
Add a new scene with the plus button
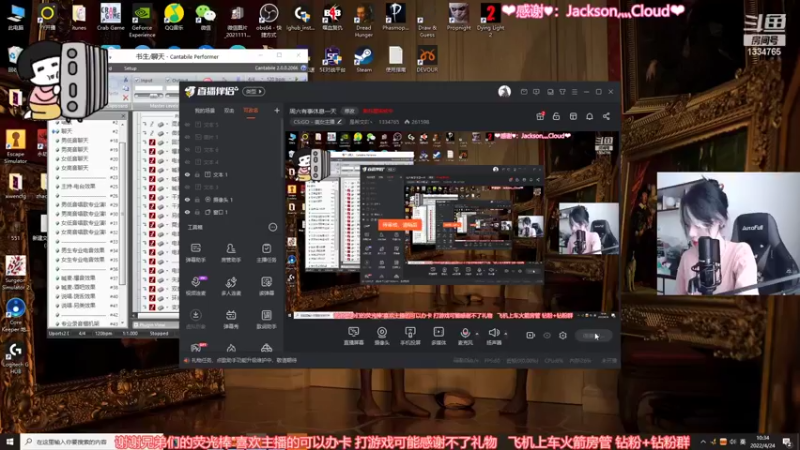tap(277, 110)
